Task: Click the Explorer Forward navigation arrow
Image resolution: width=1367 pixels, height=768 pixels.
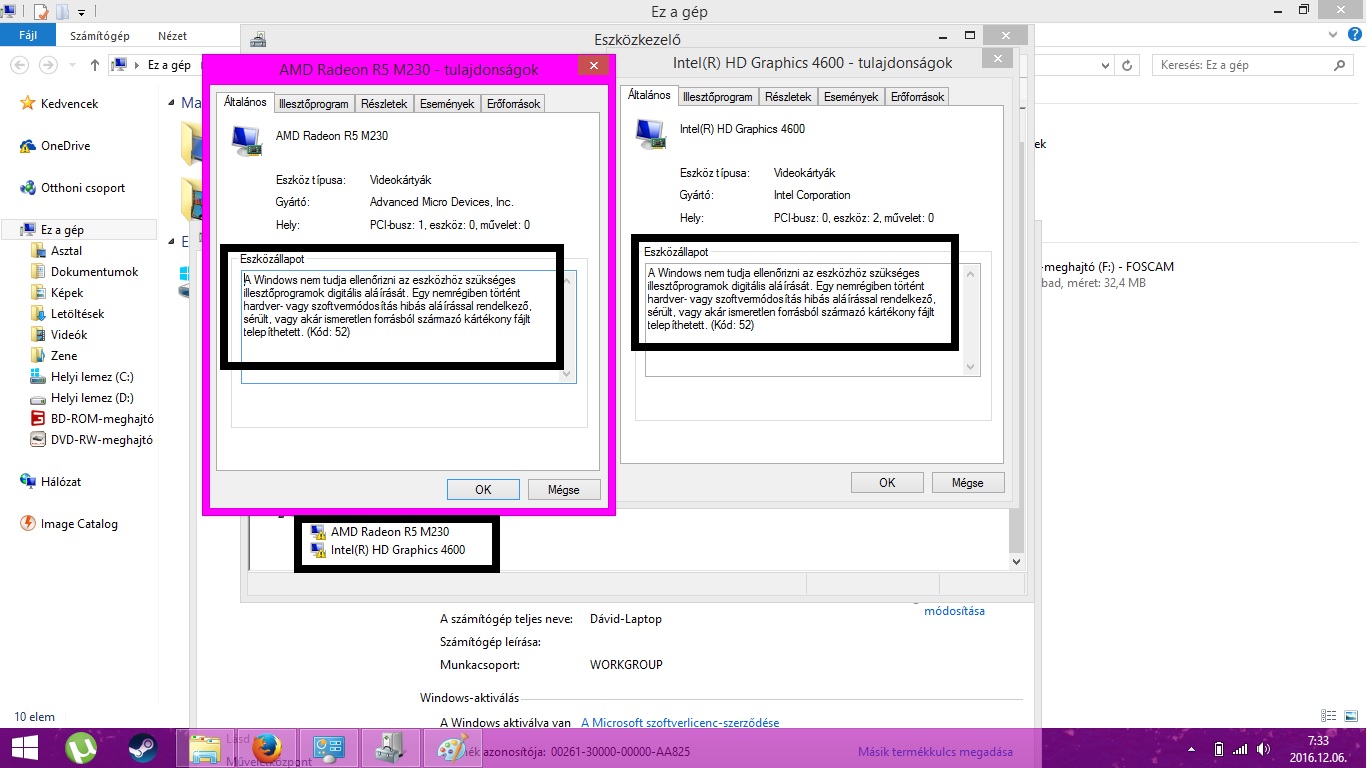Action: (47, 65)
